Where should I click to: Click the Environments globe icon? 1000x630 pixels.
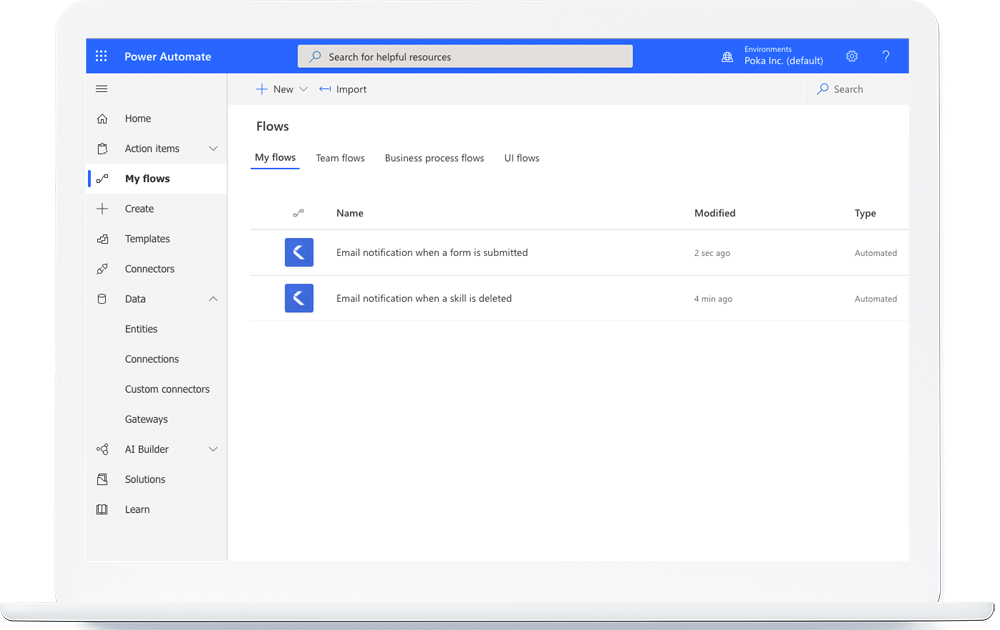click(x=727, y=57)
